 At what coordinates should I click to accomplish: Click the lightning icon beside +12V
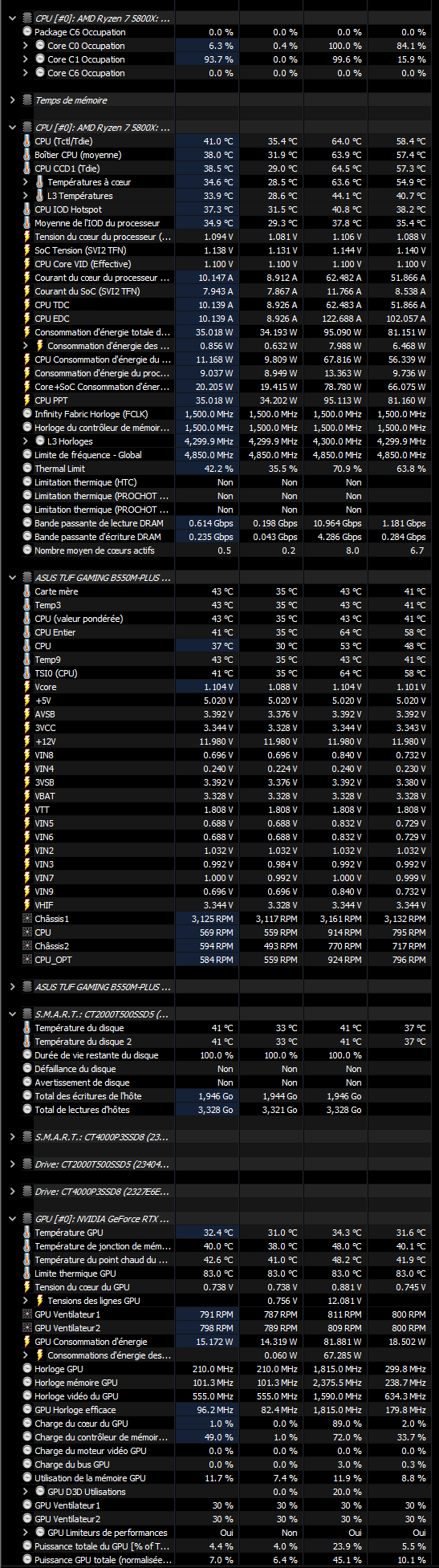coord(27,741)
